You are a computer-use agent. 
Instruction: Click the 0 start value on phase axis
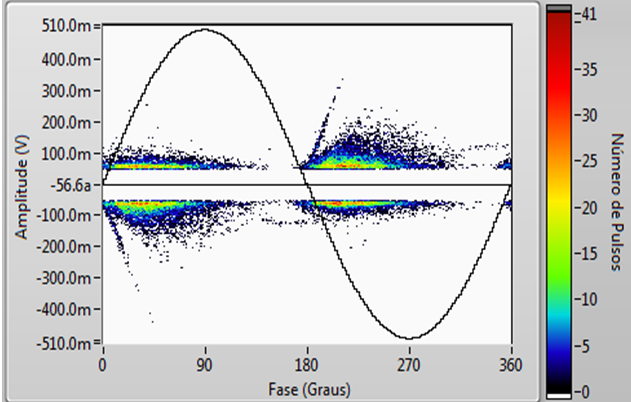[103, 365]
